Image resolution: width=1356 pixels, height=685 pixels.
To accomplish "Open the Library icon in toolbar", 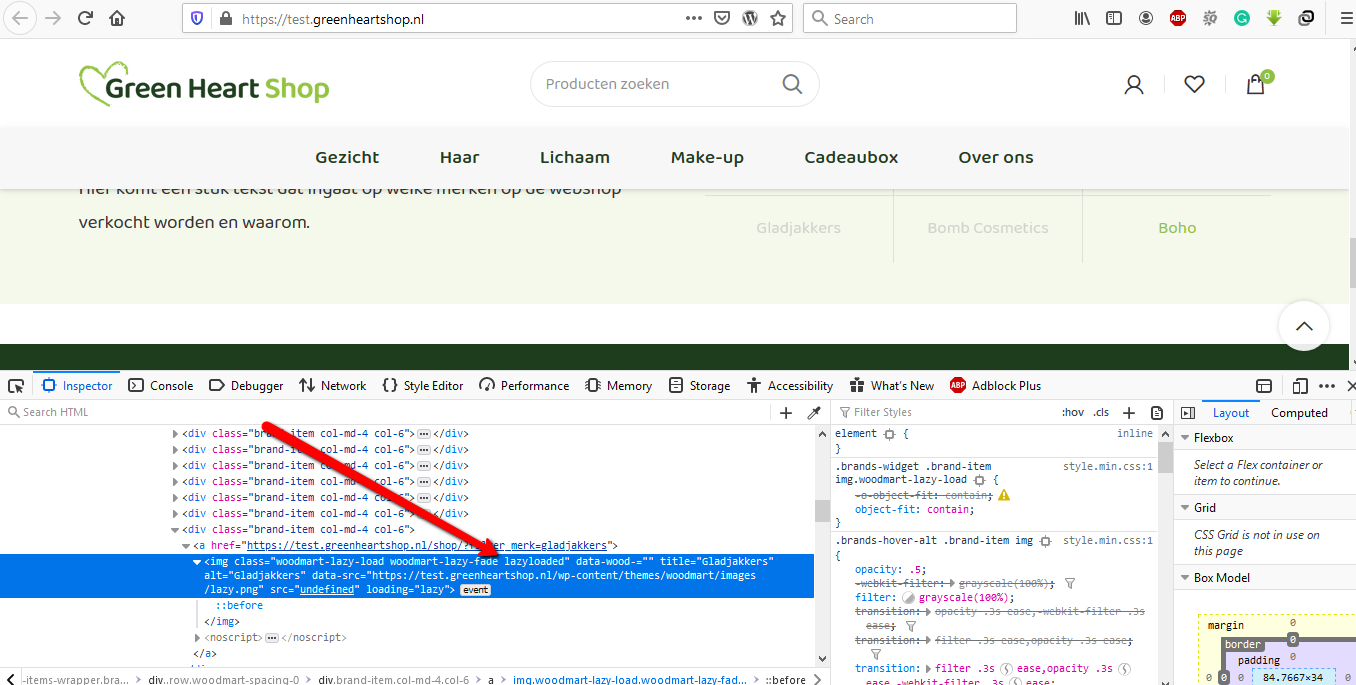I will tap(1082, 18).
